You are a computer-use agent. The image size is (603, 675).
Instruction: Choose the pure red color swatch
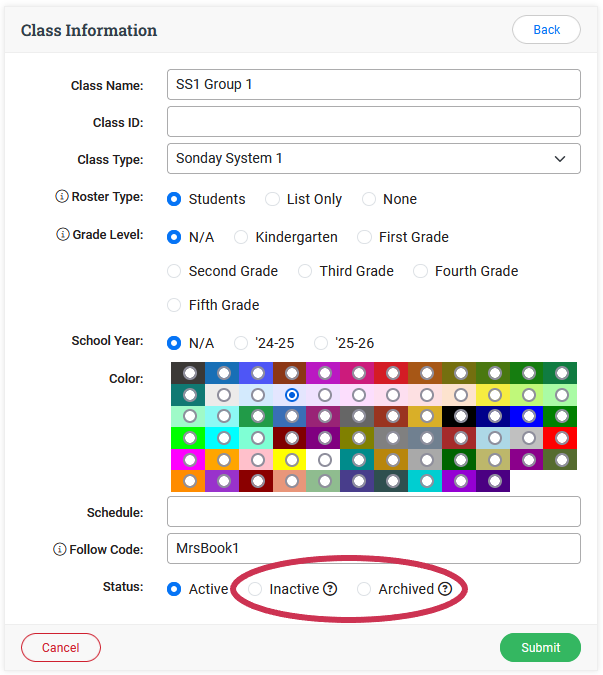(x=562, y=438)
